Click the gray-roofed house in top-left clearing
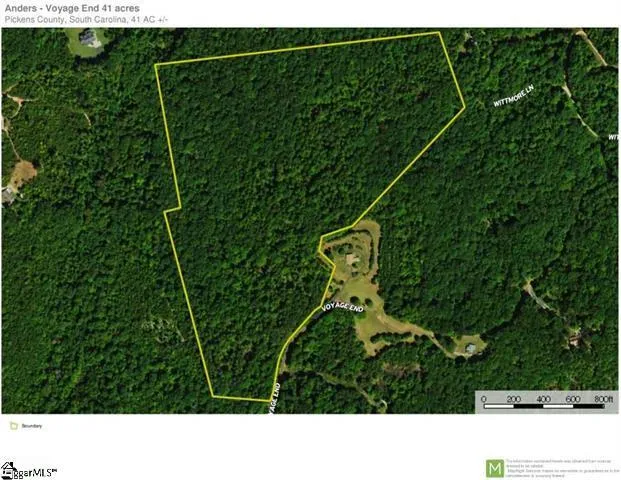Image resolution: width=621 pixels, height=480 pixels. click(87, 38)
